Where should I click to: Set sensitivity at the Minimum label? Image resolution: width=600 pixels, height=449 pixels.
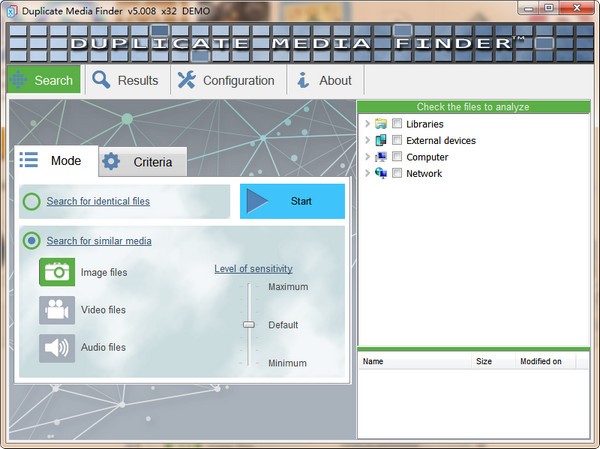[287, 363]
